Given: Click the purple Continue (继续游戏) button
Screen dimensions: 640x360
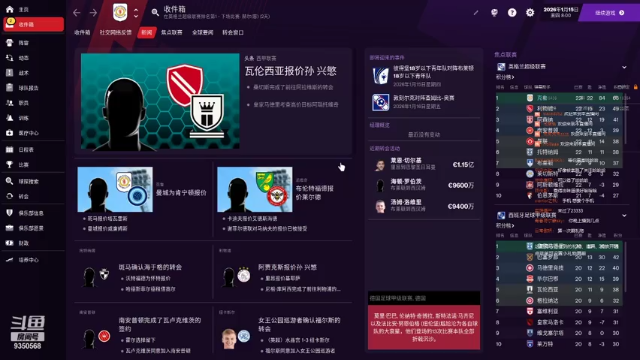Looking at the screenshot, I should point(609,13).
